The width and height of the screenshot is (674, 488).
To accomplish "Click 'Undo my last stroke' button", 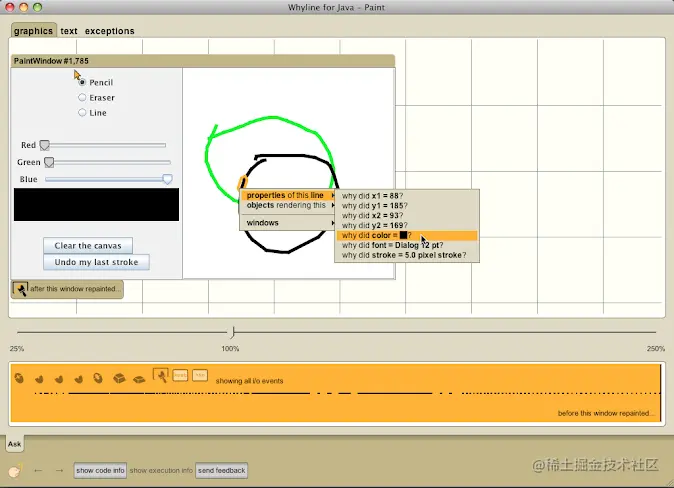I will pyautogui.click(x=96, y=262).
